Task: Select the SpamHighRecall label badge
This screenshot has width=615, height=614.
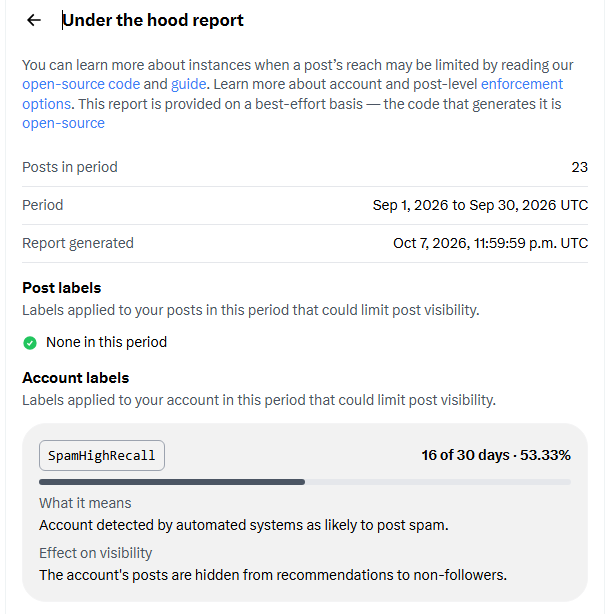Action: 102,455
